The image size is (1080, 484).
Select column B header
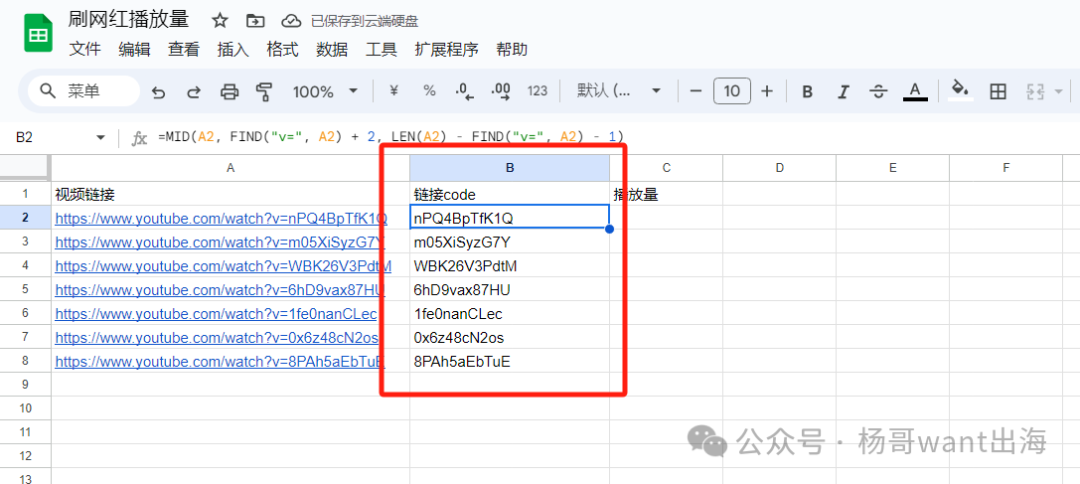(x=510, y=167)
